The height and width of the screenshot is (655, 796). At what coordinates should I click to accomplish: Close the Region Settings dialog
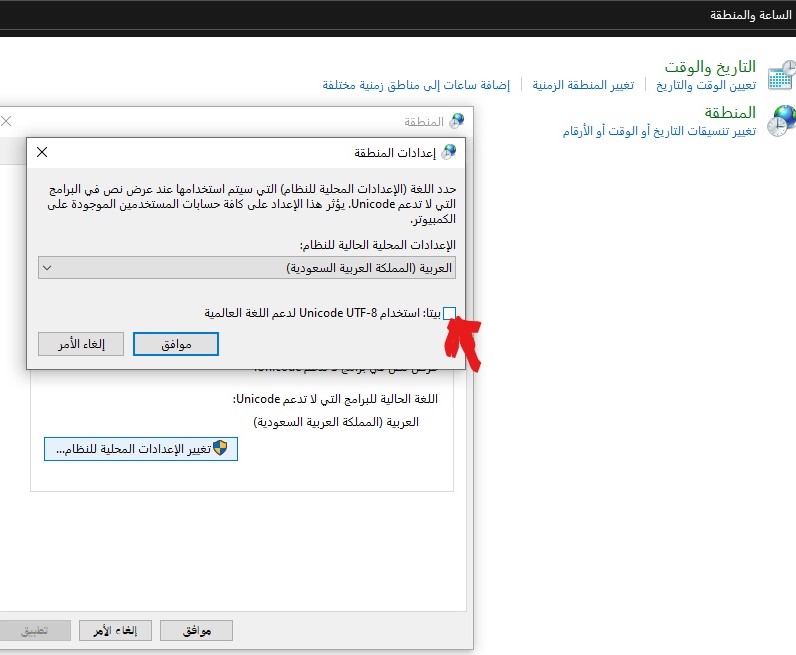pos(42,152)
